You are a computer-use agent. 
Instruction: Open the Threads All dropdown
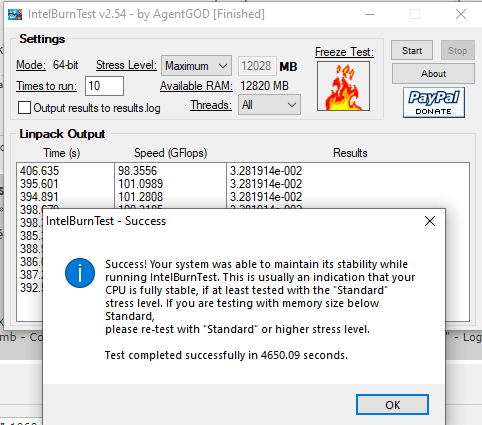pos(269,105)
